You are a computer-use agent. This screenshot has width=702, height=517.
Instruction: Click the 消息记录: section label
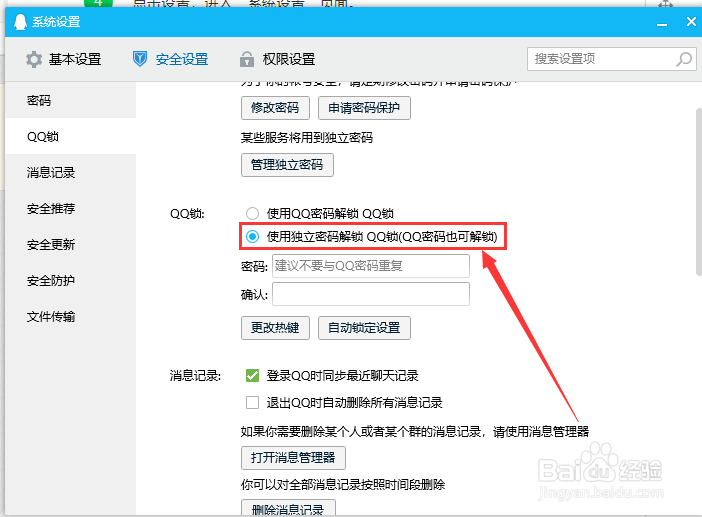(195, 375)
